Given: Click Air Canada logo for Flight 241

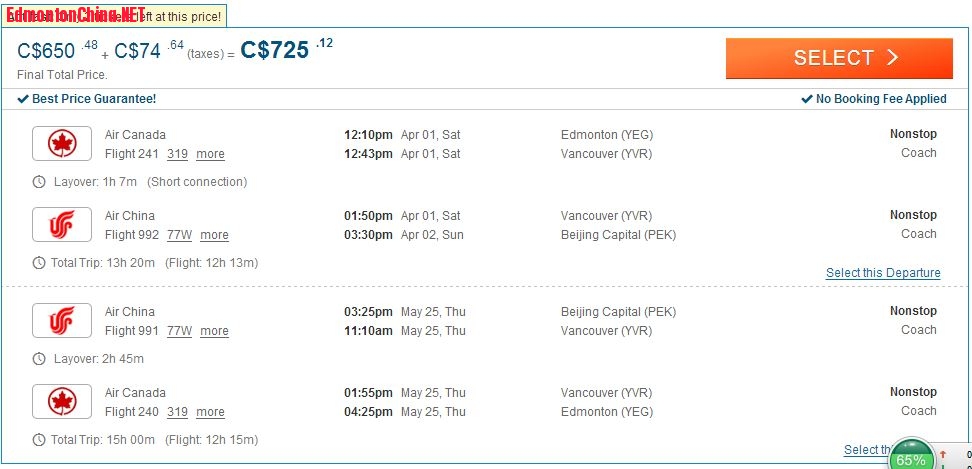Looking at the screenshot, I should pyautogui.click(x=62, y=144).
